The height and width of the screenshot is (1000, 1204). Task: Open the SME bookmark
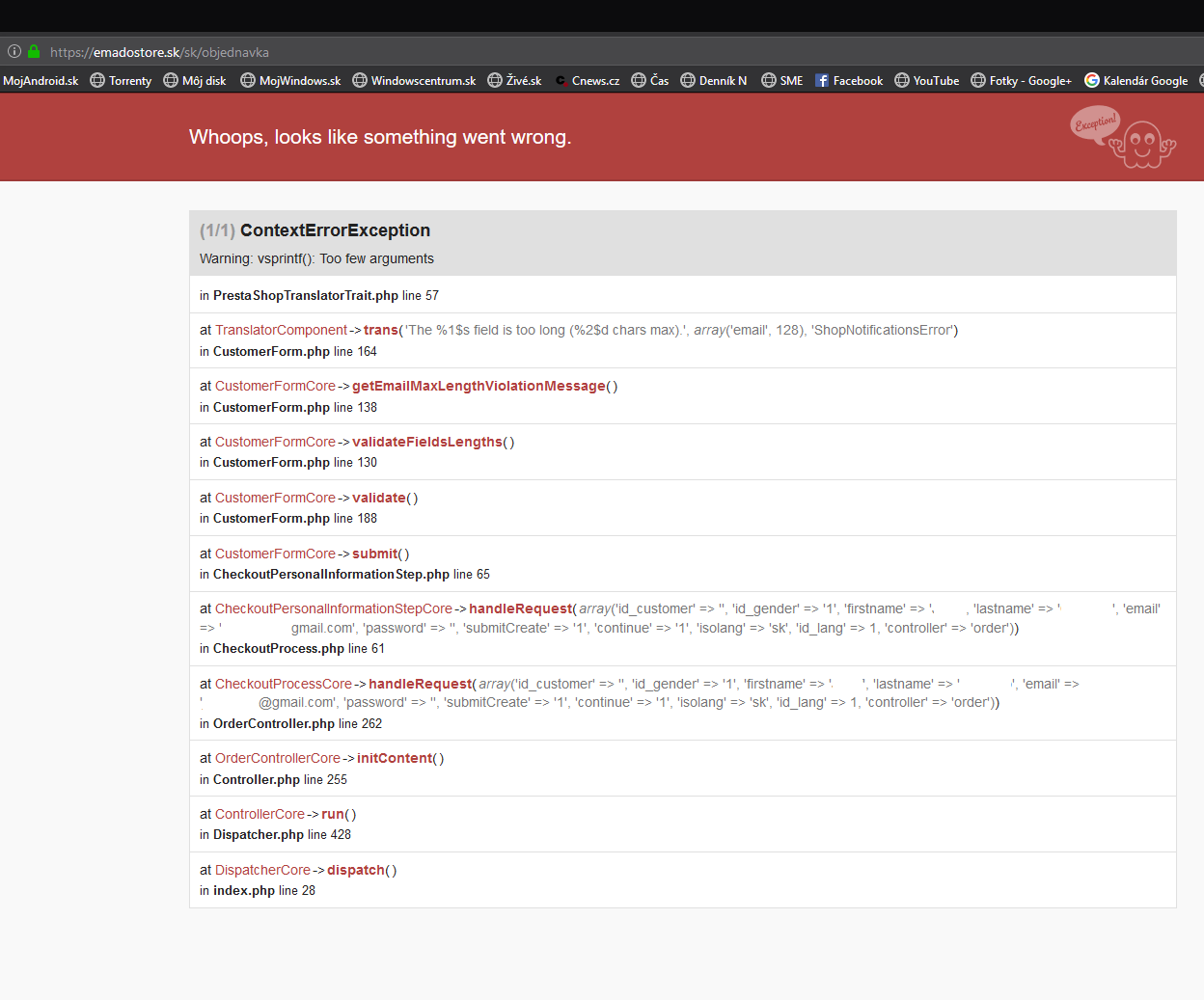click(781, 81)
